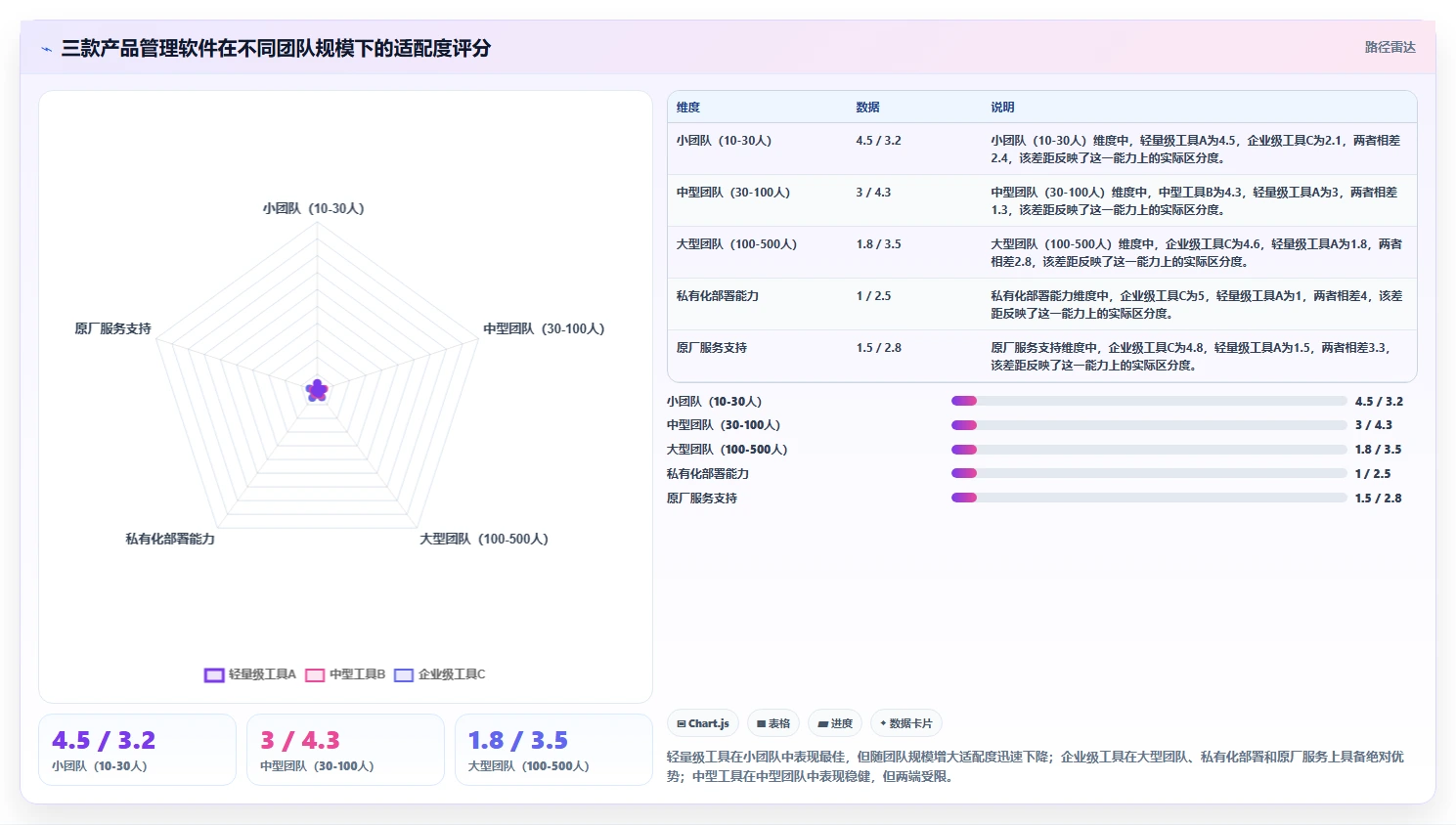Viewport: 1456px width, 825px height.
Task: Toggle the 企业级工具C legend item
Action: coord(440,674)
